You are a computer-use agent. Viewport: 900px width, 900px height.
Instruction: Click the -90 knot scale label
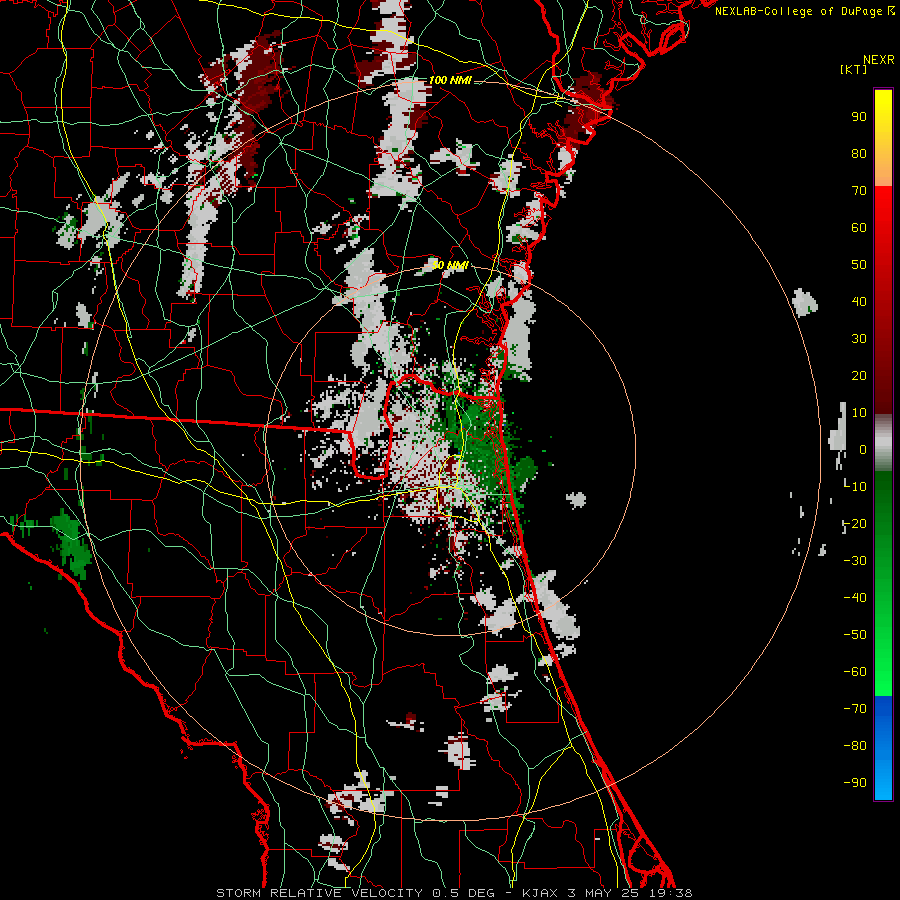855,783
